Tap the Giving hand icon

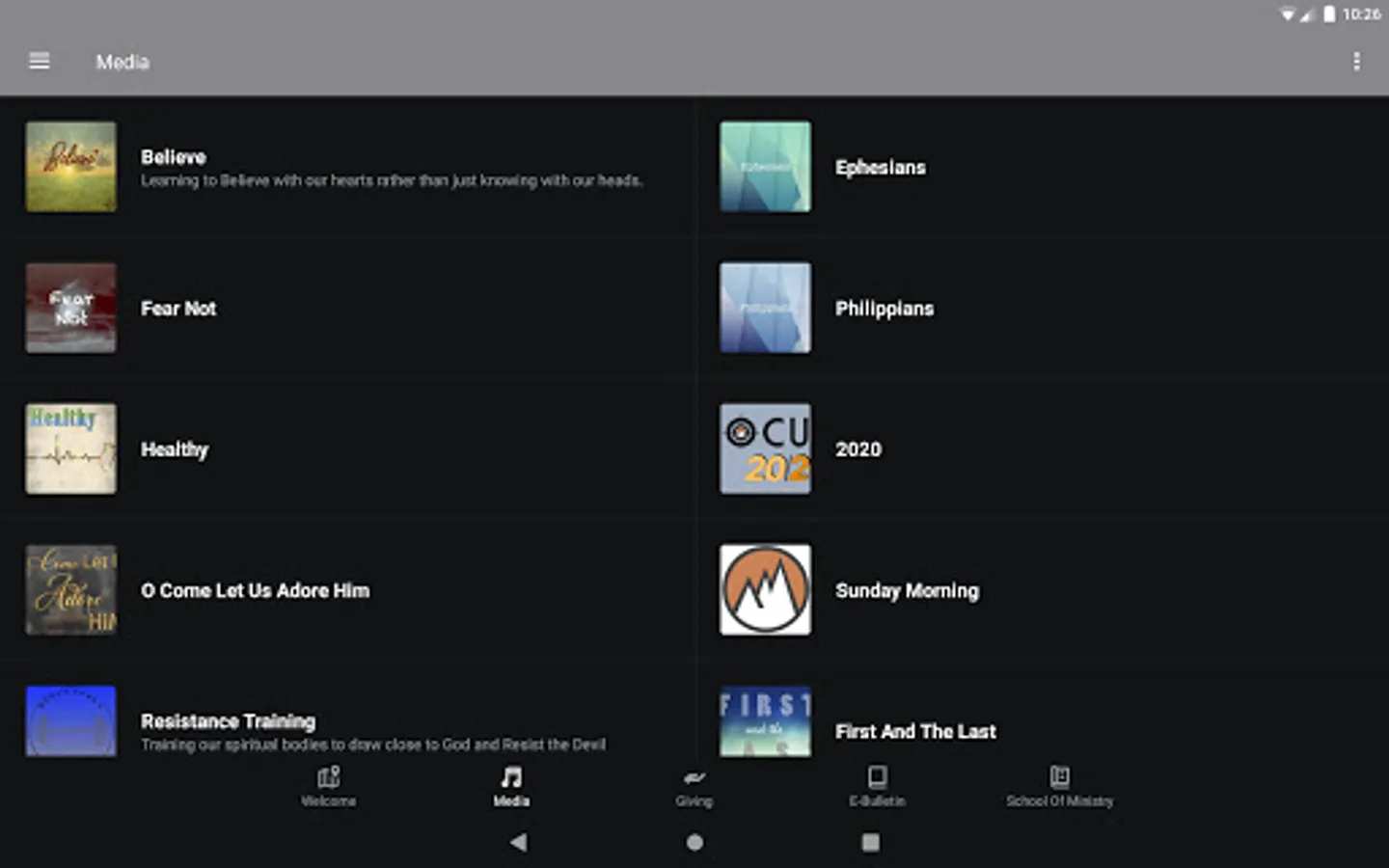pyautogui.click(x=694, y=777)
